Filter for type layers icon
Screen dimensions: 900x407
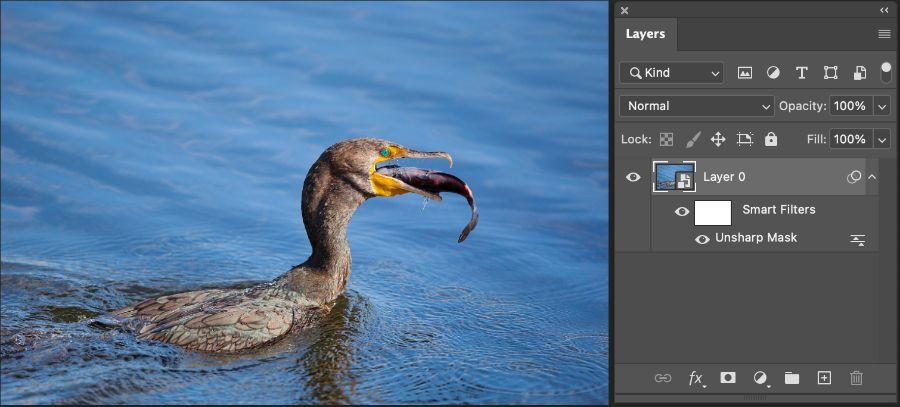coord(802,73)
